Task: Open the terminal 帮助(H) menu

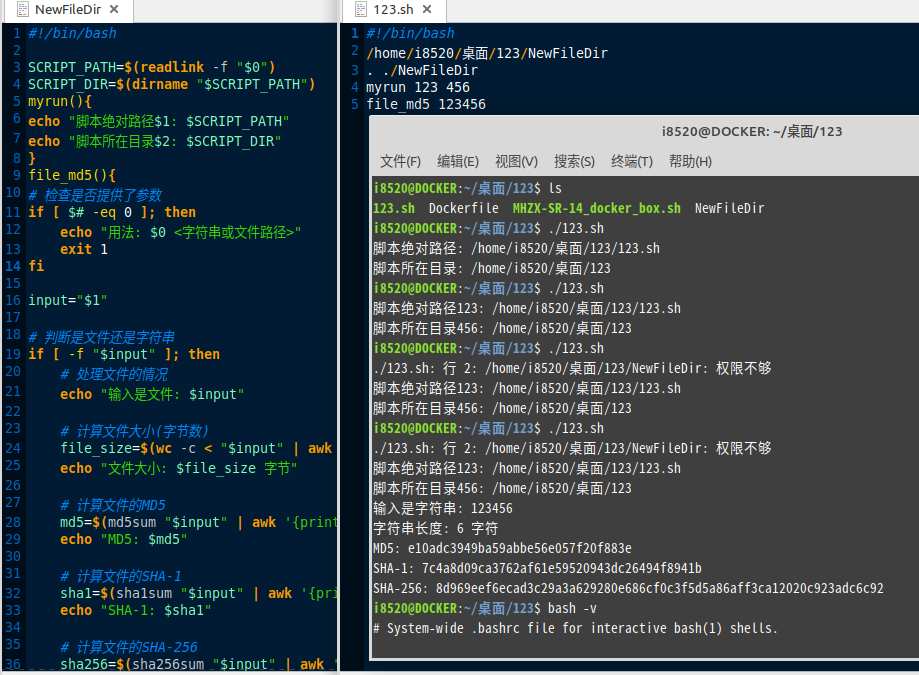Action: tap(690, 161)
